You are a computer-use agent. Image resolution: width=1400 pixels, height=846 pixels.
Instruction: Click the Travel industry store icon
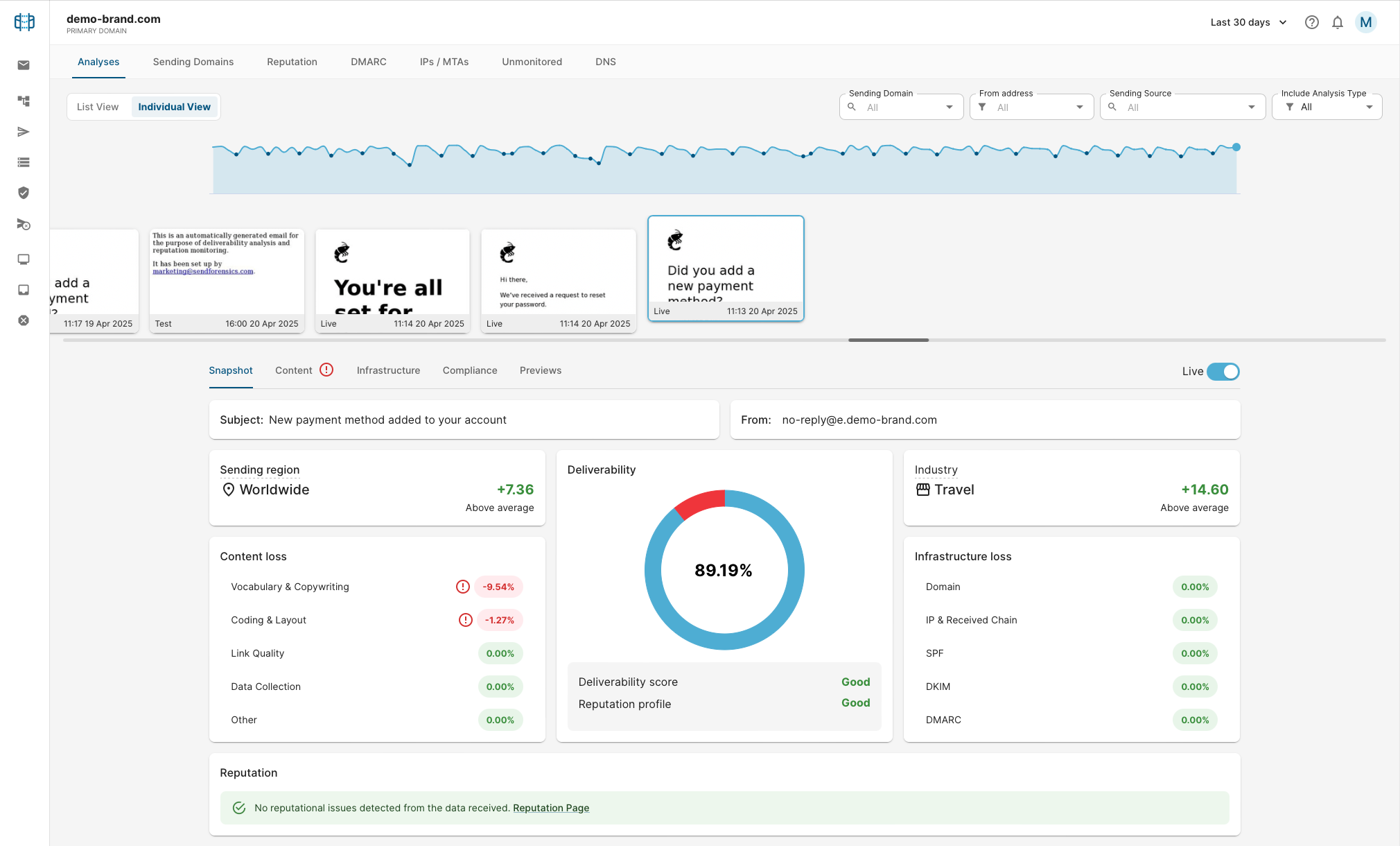click(922, 490)
